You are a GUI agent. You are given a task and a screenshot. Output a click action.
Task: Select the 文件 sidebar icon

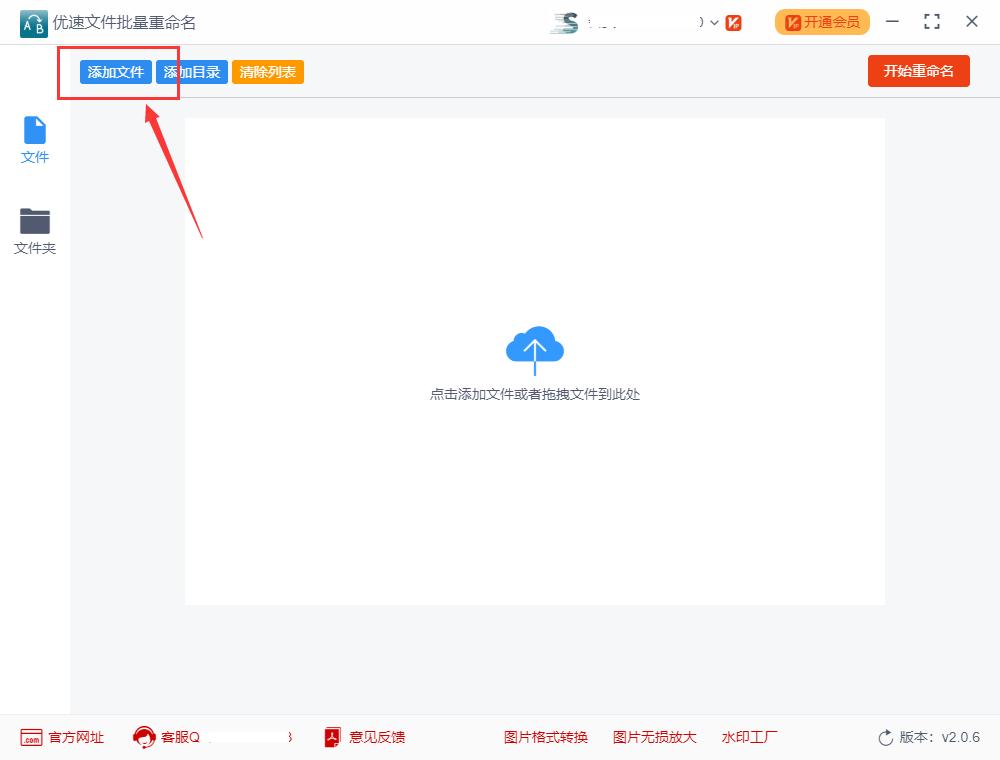tap(35, 138)
